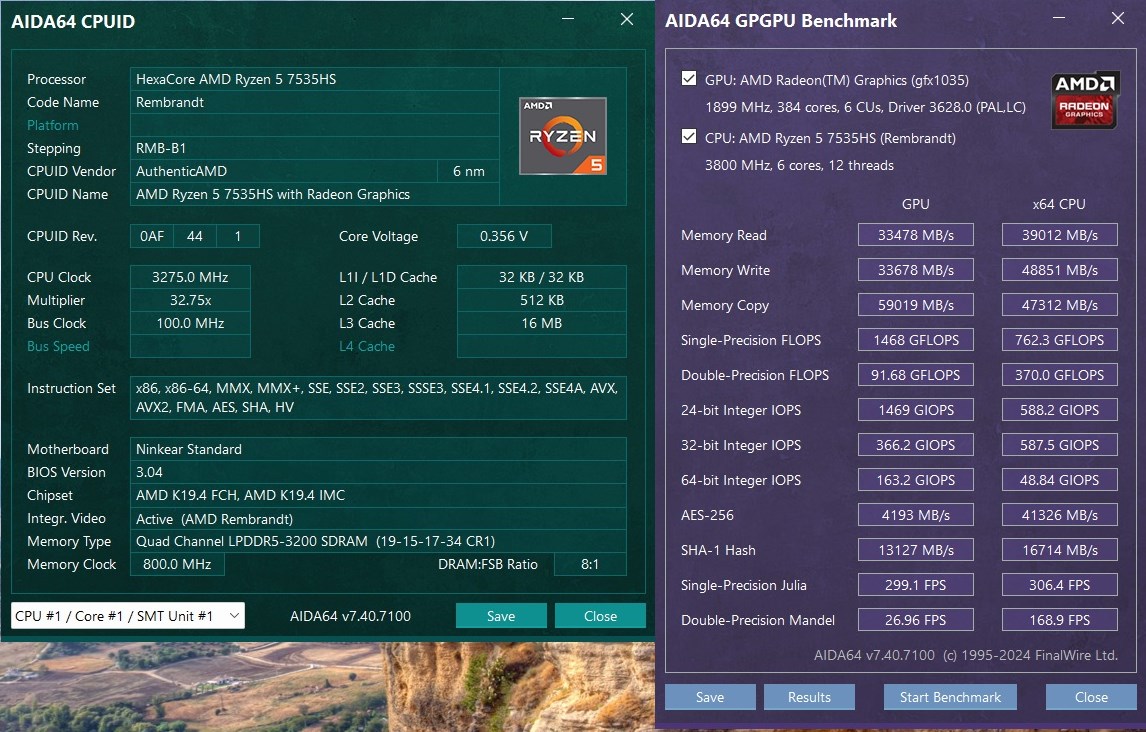Screen dimensions: 1146x732
Task: Click the GPU Memory Read 33478 MB/s result
Action: point(915,235)
